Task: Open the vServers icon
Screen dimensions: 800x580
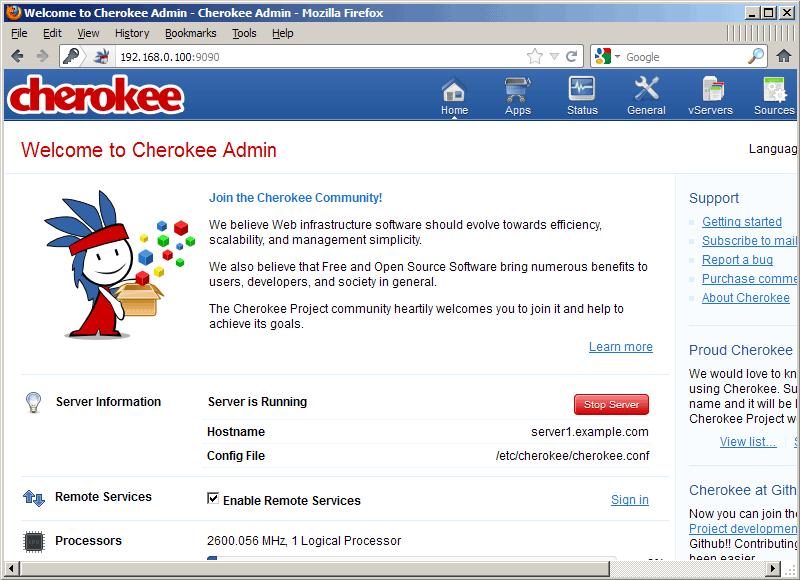Action: tap(710, 90)
